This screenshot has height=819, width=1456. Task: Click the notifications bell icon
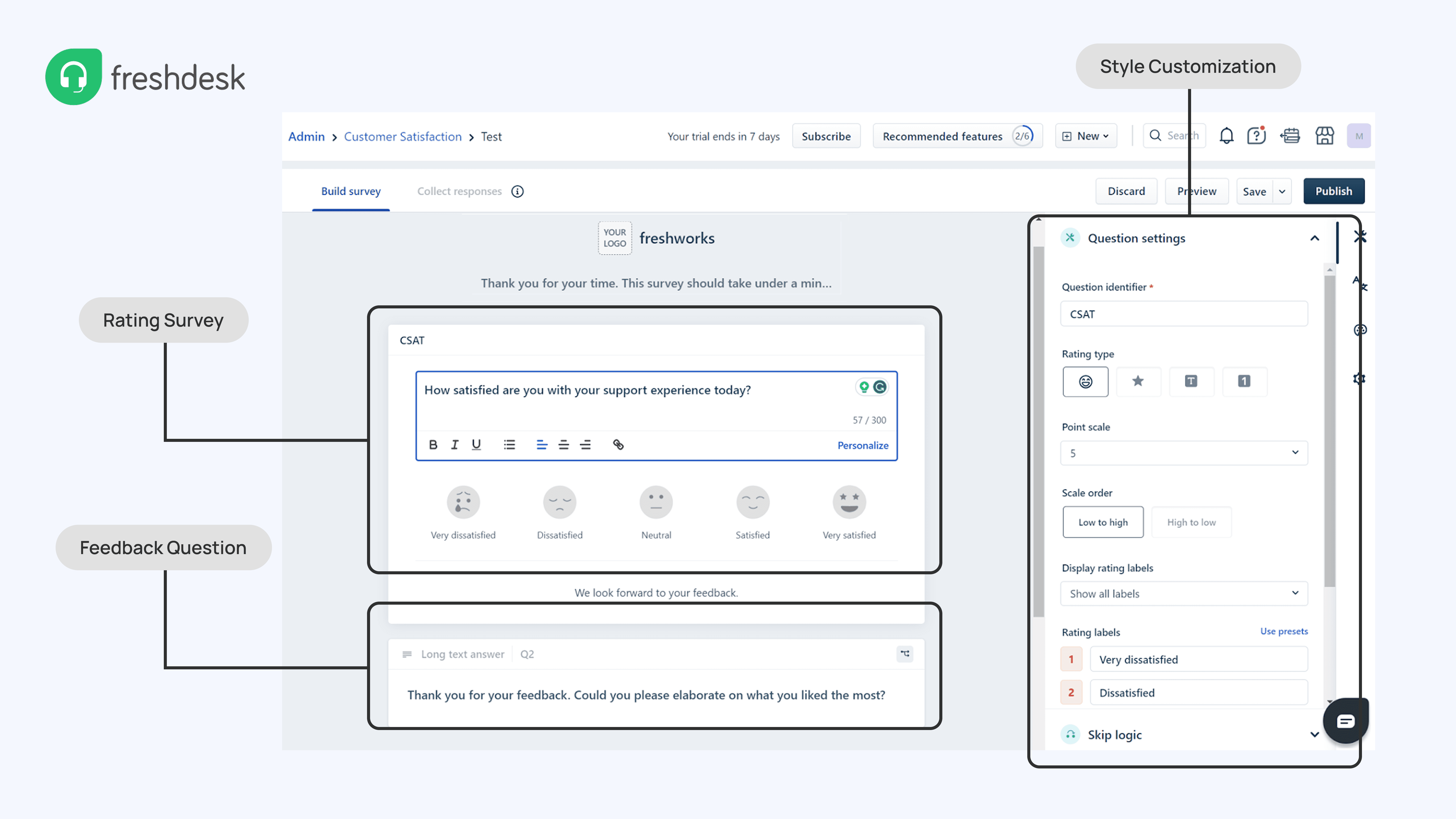click(x=1226, y=136)
